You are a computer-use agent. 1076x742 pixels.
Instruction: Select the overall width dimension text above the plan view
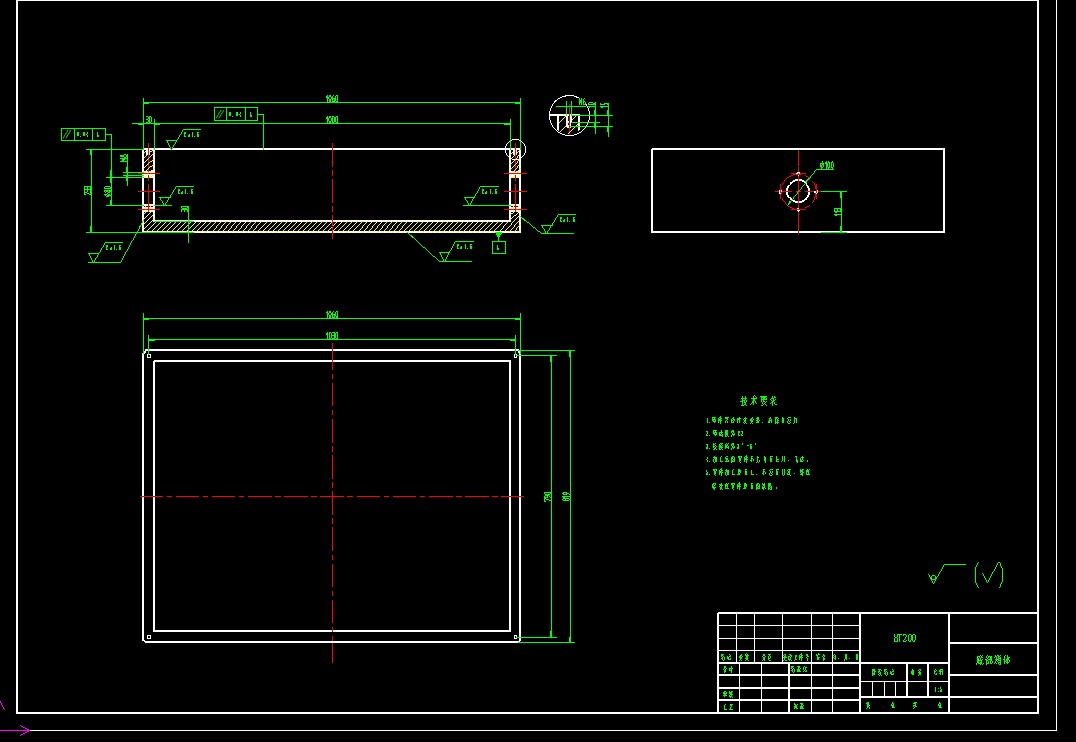pos(331,315)
